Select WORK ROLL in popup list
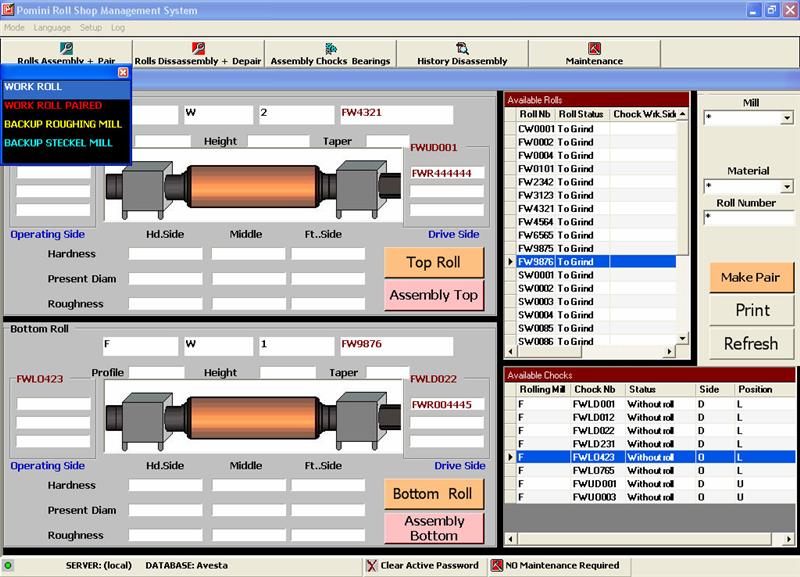Image resolution: width=800 pixels, height=577 pixels. (66, 87)
